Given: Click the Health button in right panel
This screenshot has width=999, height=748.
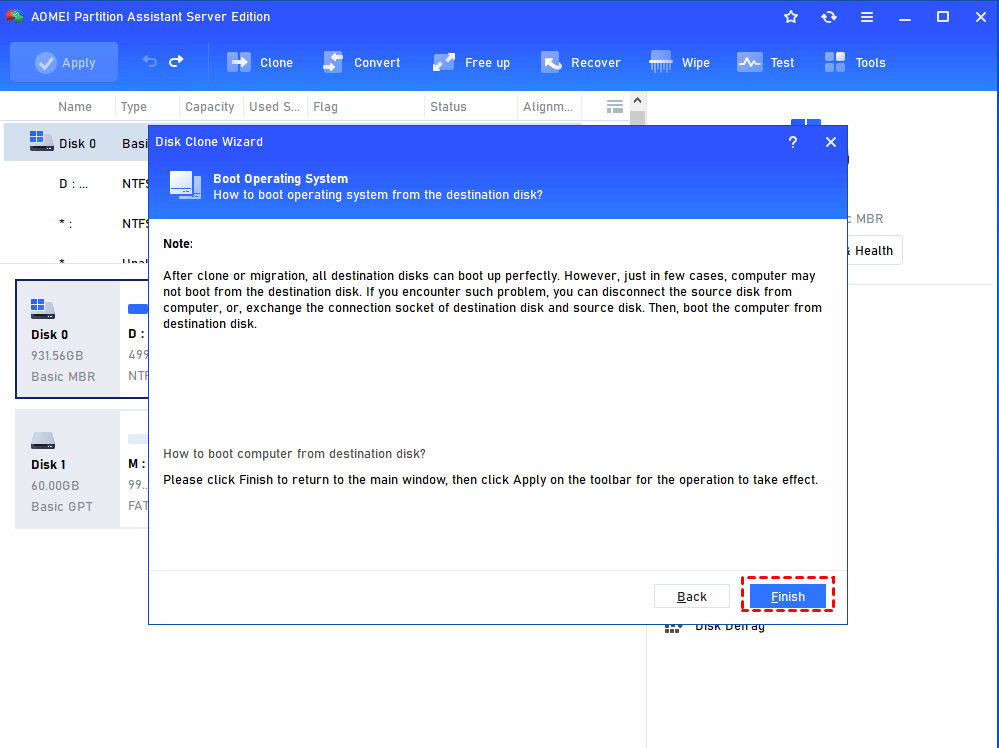Looking at the screenshot, I should coord(873,251).
